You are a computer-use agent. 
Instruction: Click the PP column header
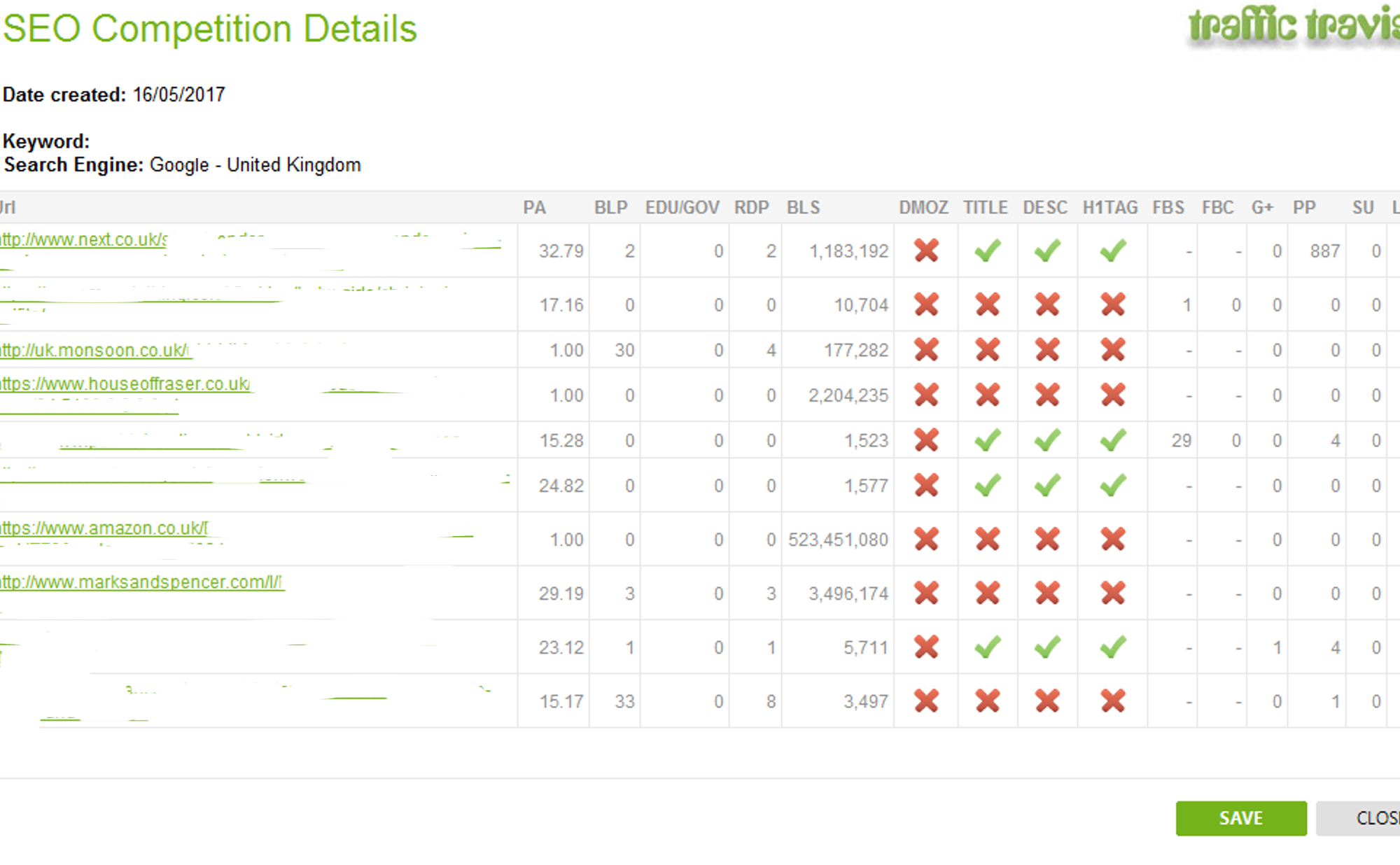point(1304,207)
